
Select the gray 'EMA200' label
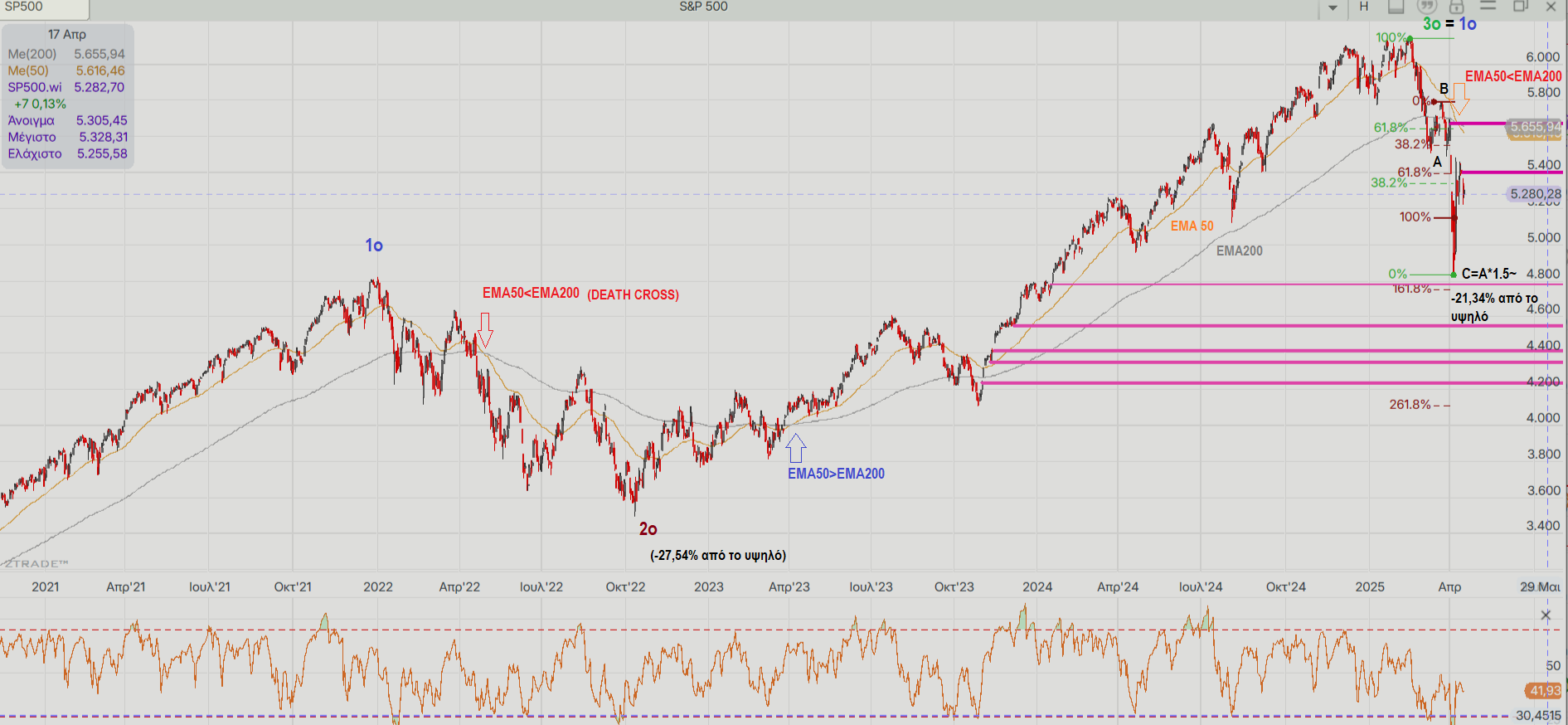(x=1240, y=251)
